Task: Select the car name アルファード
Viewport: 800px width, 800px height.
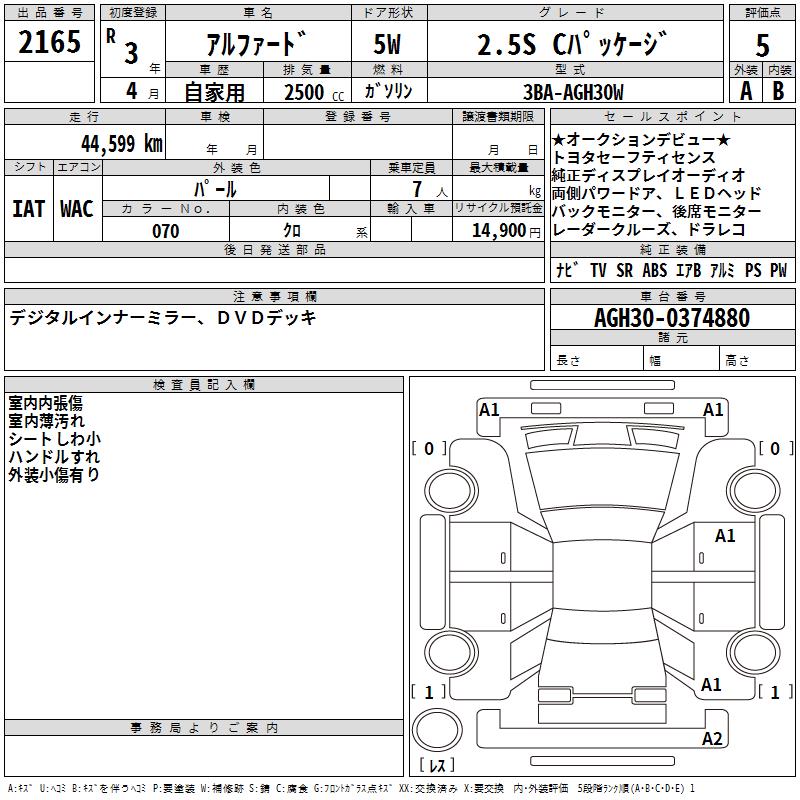Action: click(x=257, y=44)
